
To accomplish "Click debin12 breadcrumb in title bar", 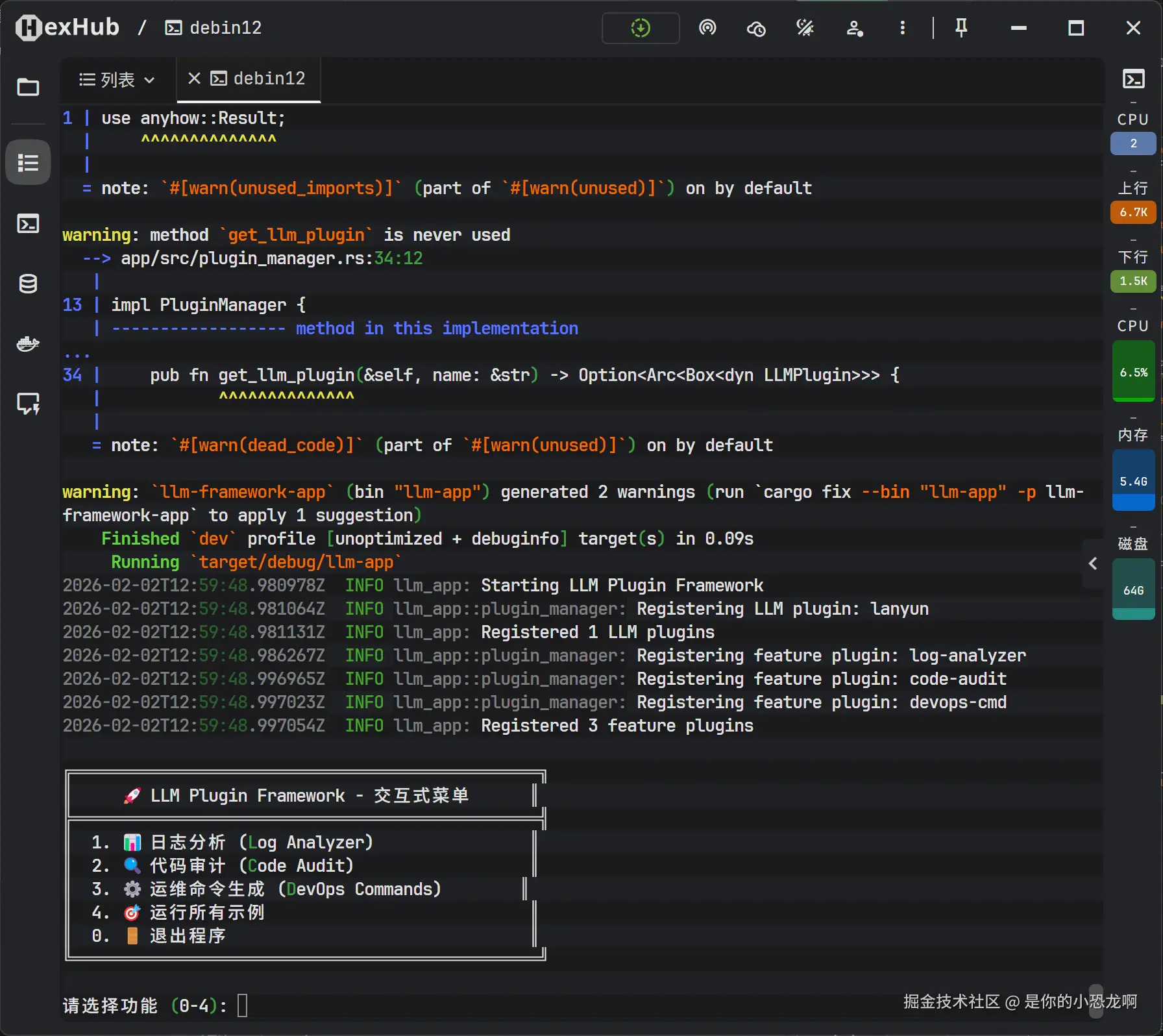I will (x=213, y=27).
